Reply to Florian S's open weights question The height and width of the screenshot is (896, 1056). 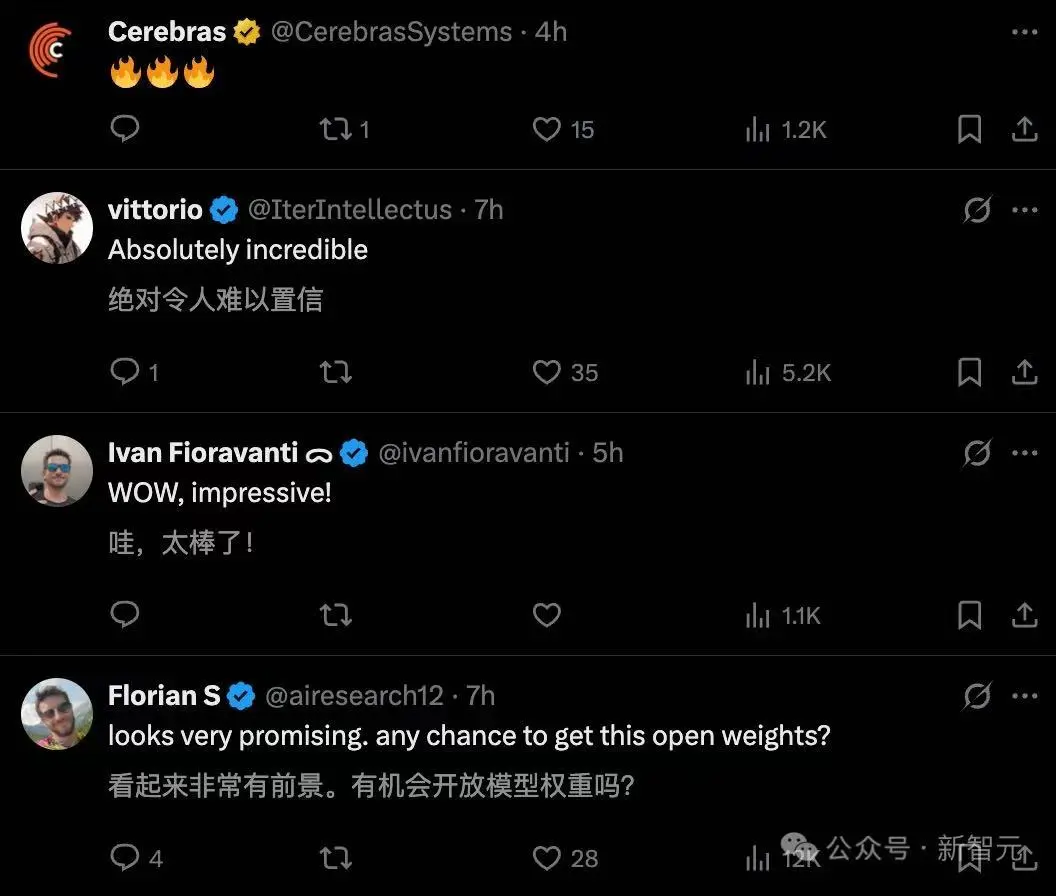[124, 858]
